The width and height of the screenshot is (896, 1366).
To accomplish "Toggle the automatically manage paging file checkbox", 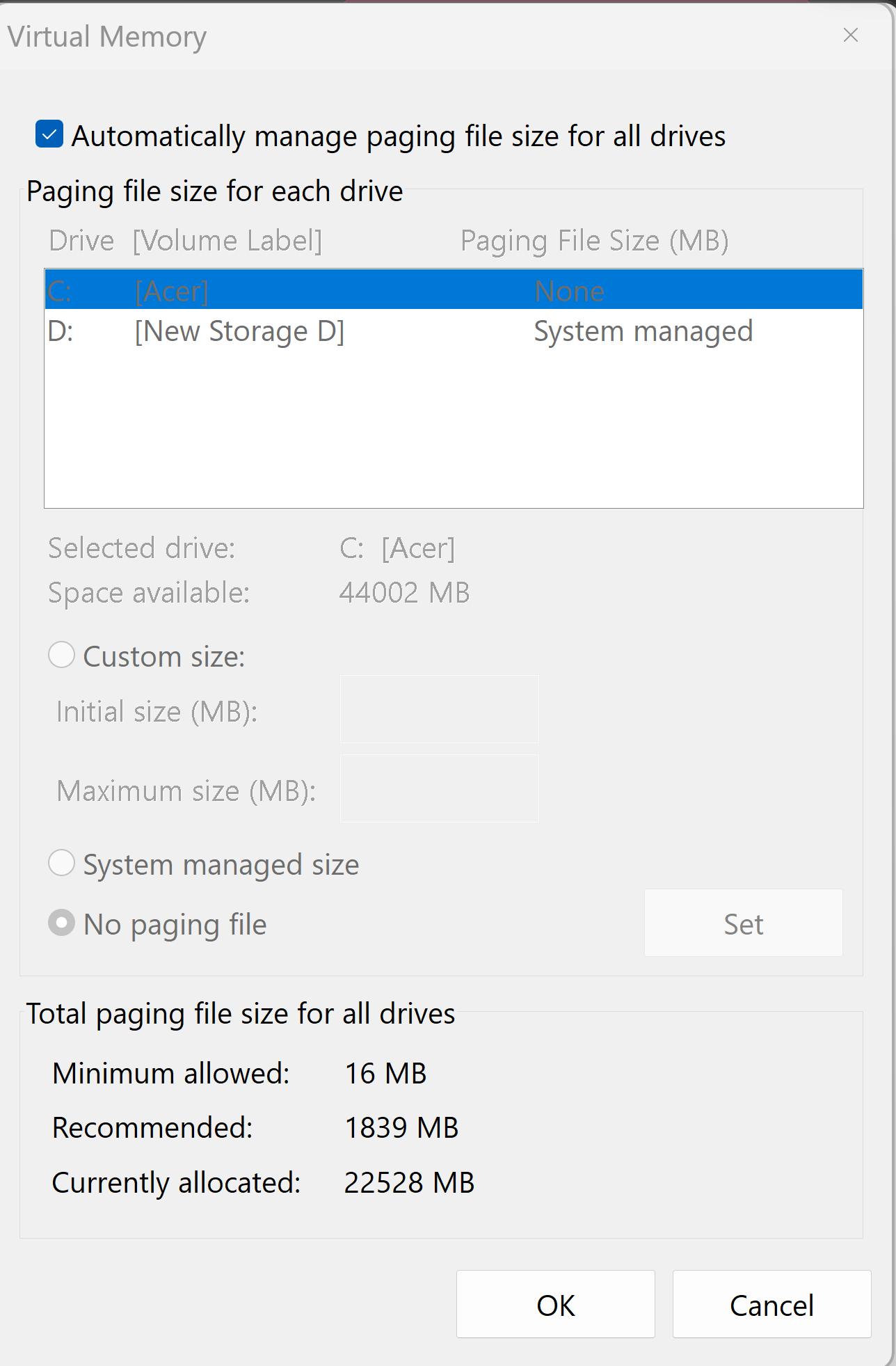I will [x=50, y=134].
